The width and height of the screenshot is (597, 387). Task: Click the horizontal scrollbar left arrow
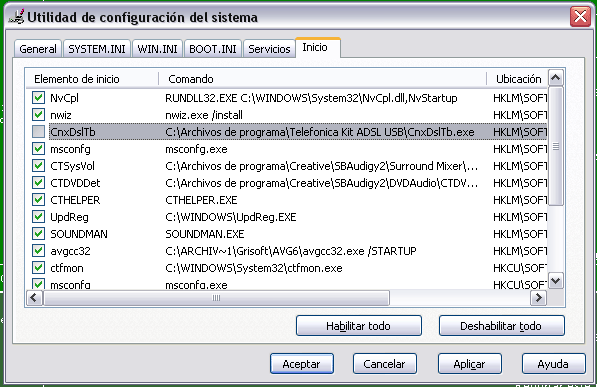[34, 297]
